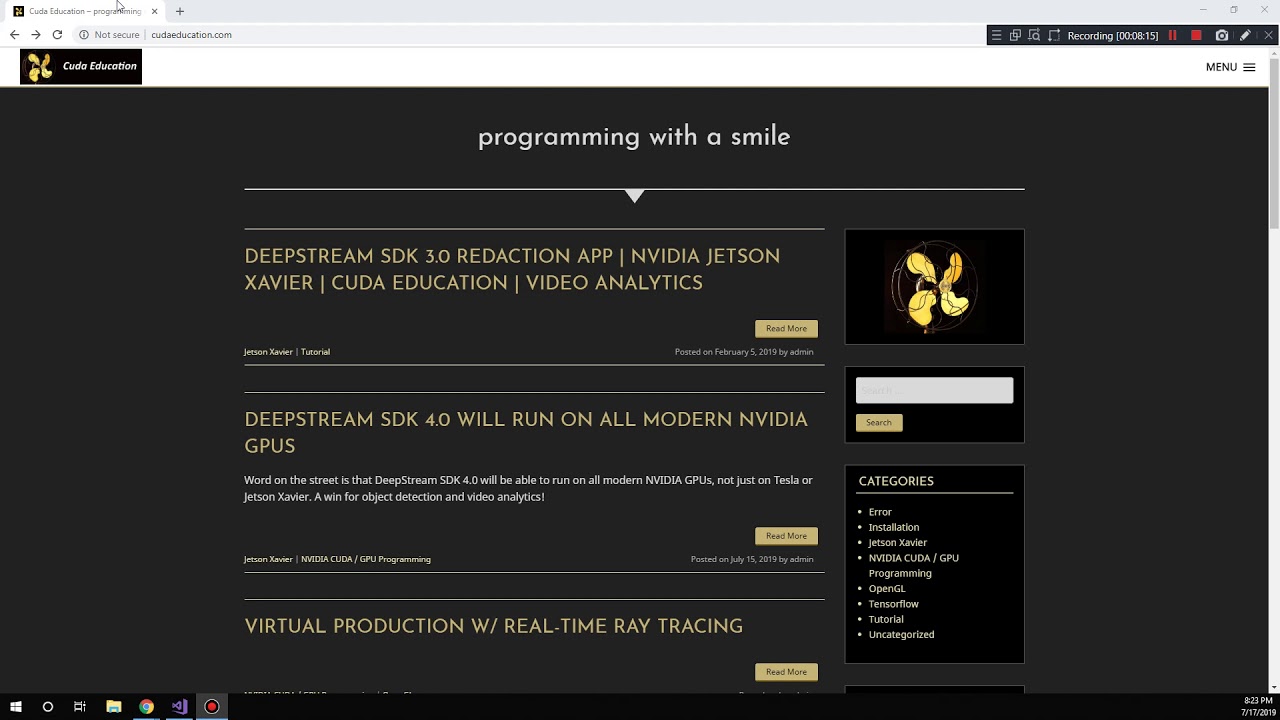Click the recorder overlapping-windows capture icon

click(1015, 36)
